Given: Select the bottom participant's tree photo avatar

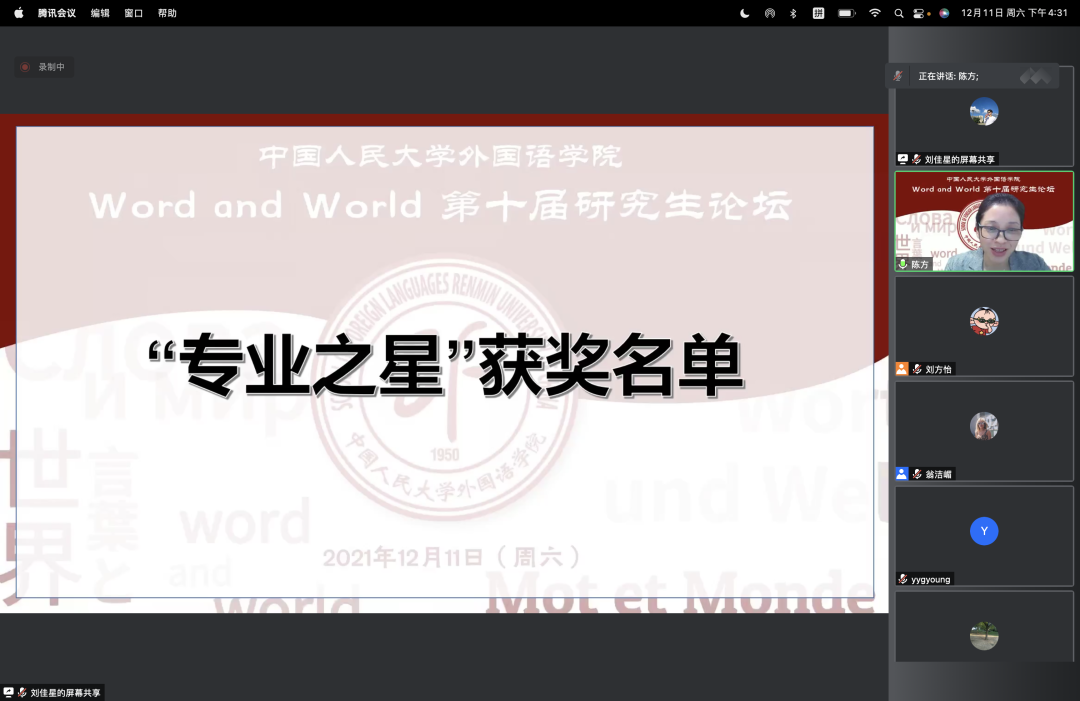Looking at the screenshot, I should (x=984, y=636).
